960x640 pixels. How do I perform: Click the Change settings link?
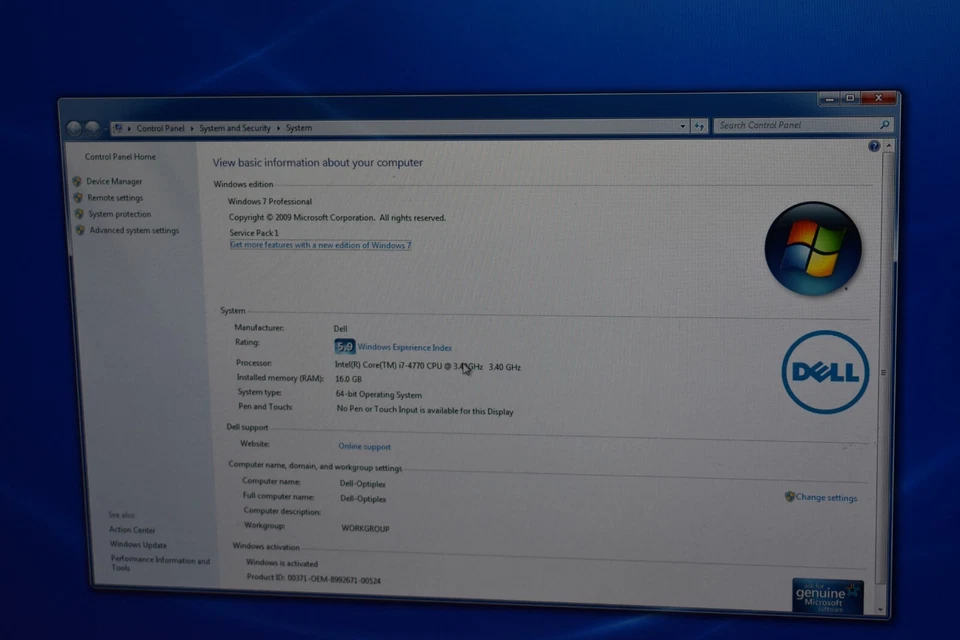coord(827,497)
